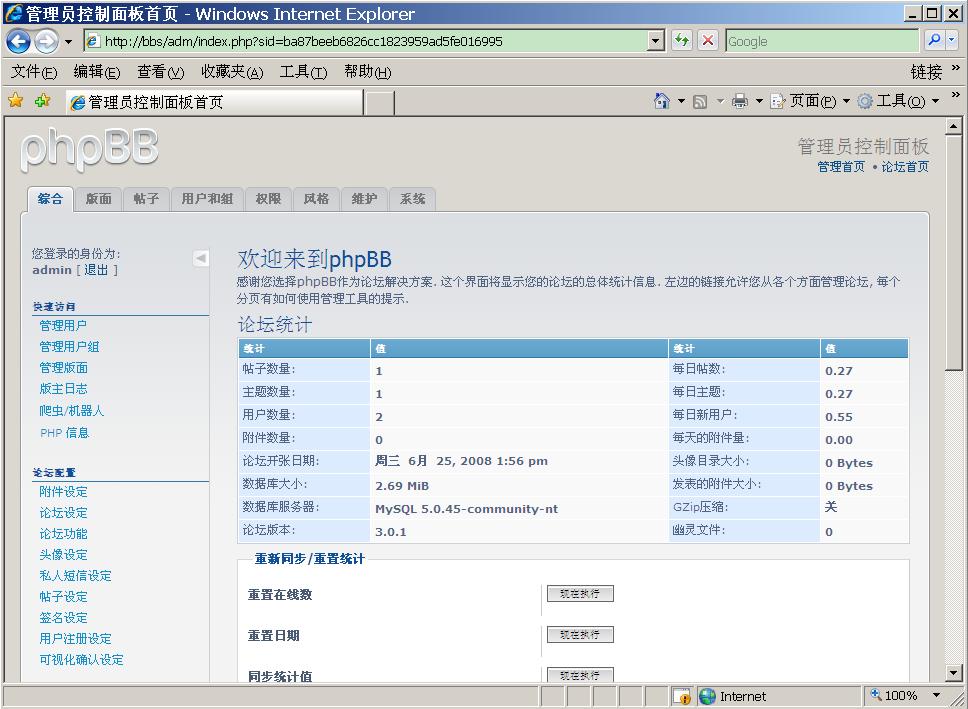Switch to the 风格 tab
The image size is (968, 709).
tap(317, 199)
